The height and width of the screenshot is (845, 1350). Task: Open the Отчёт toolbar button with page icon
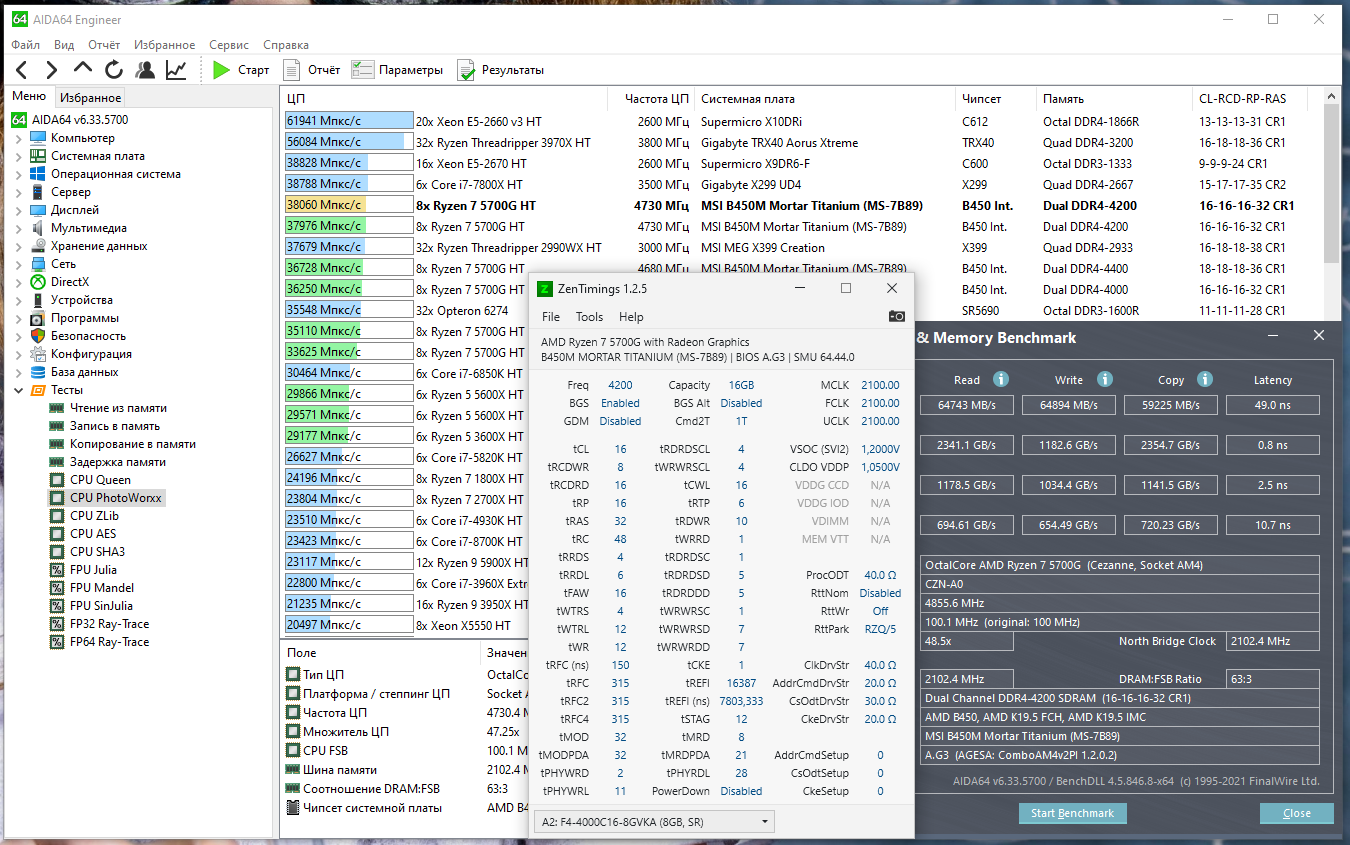coord(311,70)
